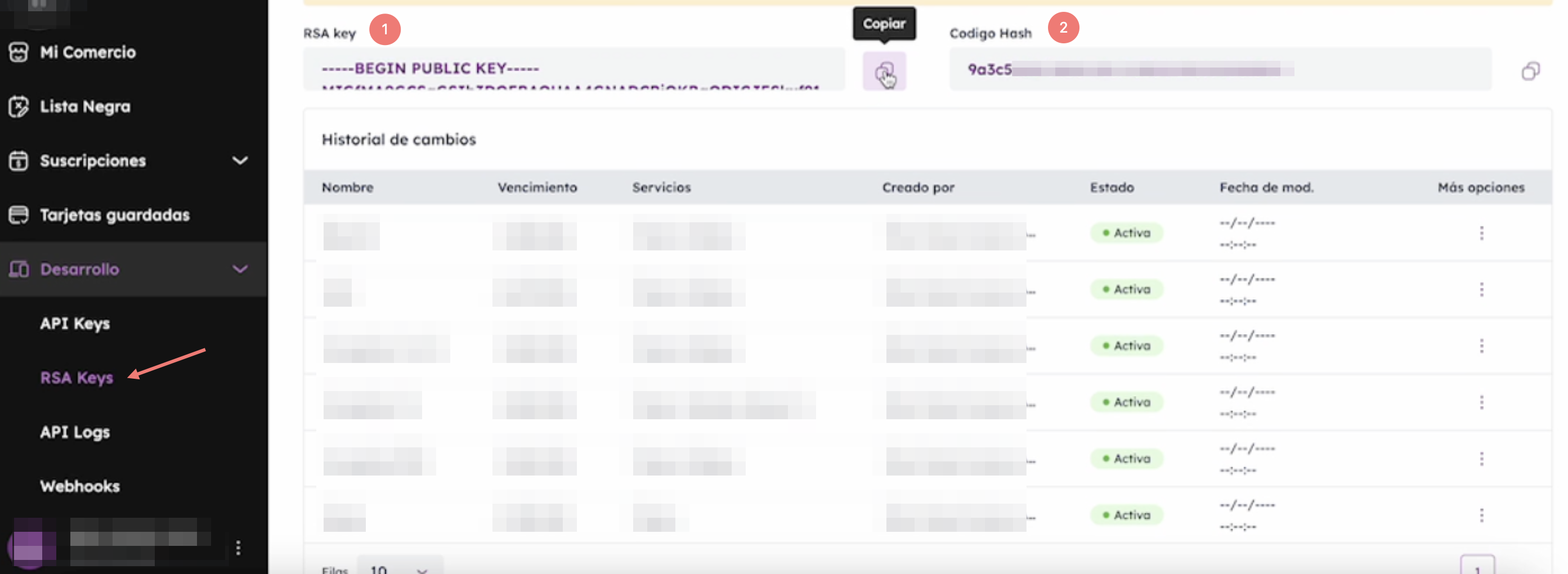This screenshot has height=574, width=1568.
Task: Open the Filas rows-per-page dropdown
Action: 399,568
